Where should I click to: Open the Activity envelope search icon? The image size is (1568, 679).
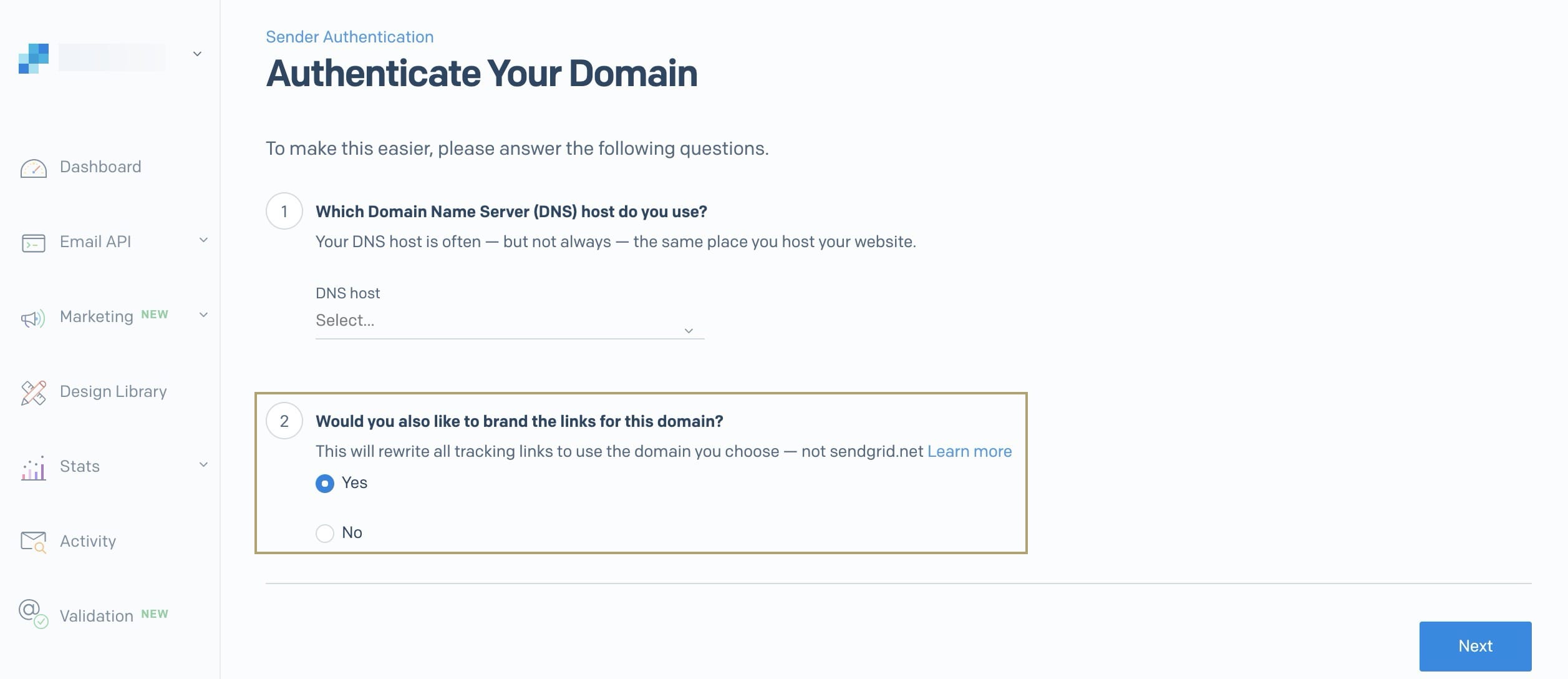tap(34, 542)
